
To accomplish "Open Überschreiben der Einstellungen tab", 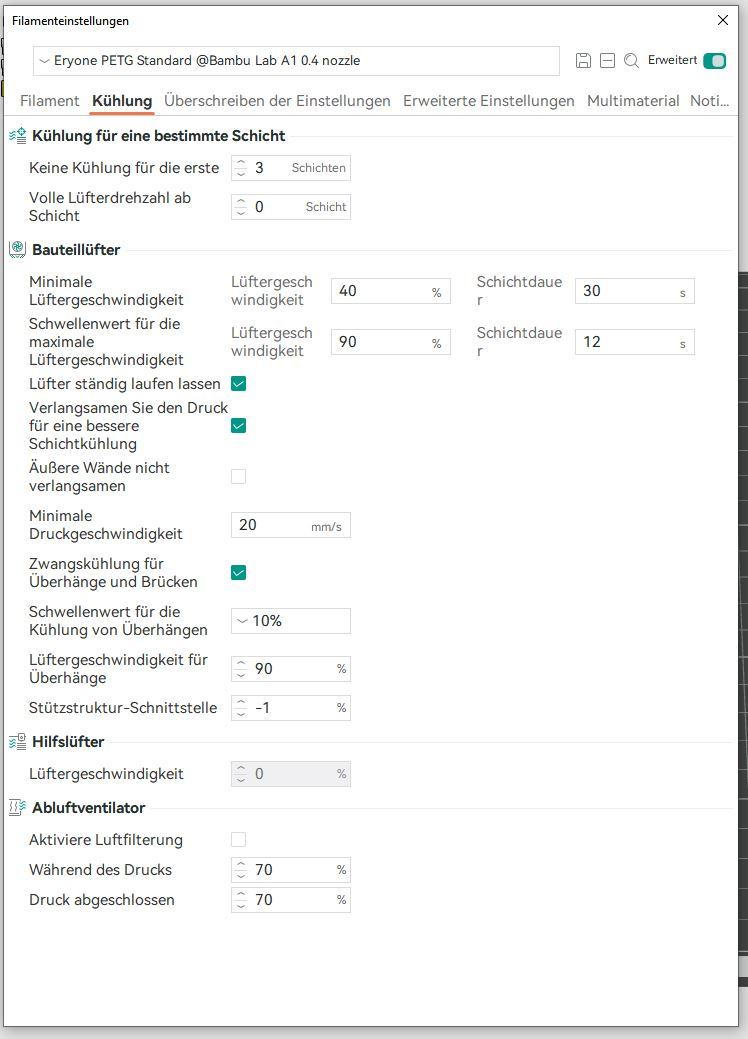I will (277, 101).
